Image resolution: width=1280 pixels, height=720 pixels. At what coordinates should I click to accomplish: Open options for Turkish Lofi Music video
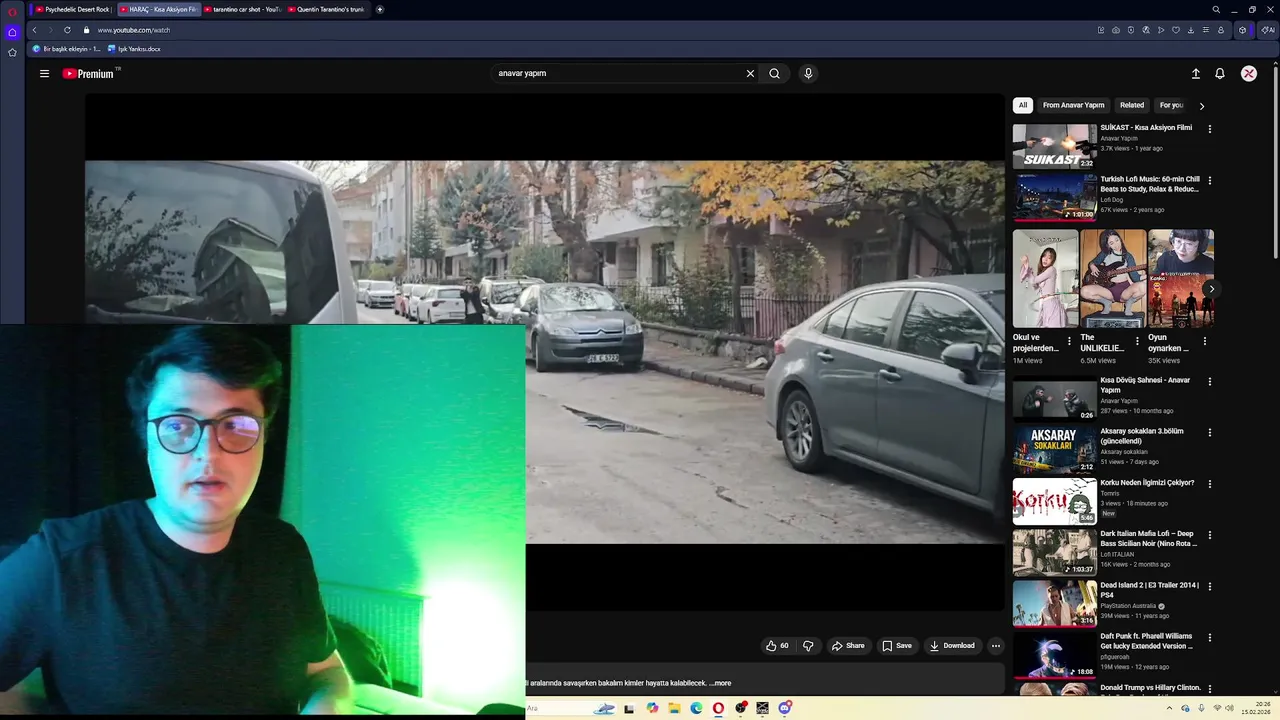[x=1210, y=181]
